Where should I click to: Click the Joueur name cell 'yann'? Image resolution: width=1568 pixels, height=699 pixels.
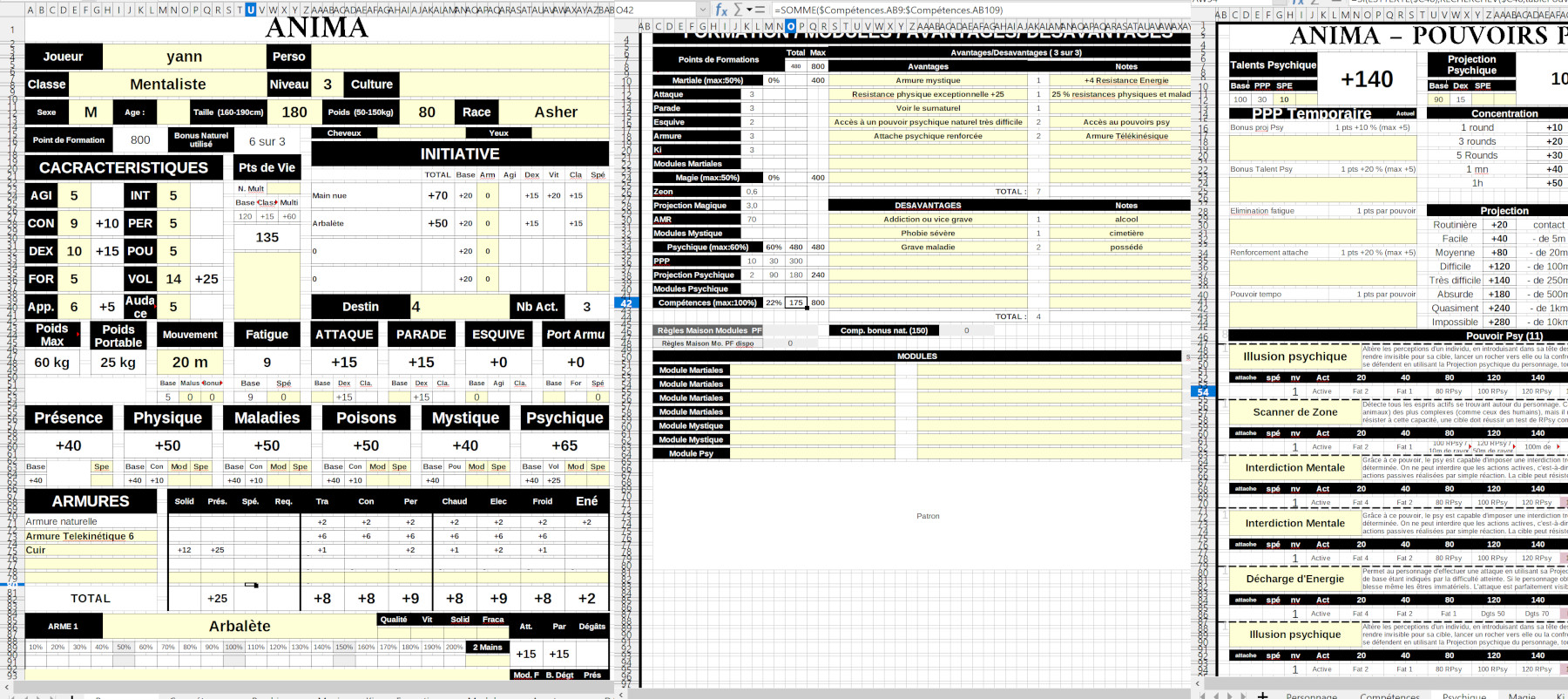tap(185, 57)
